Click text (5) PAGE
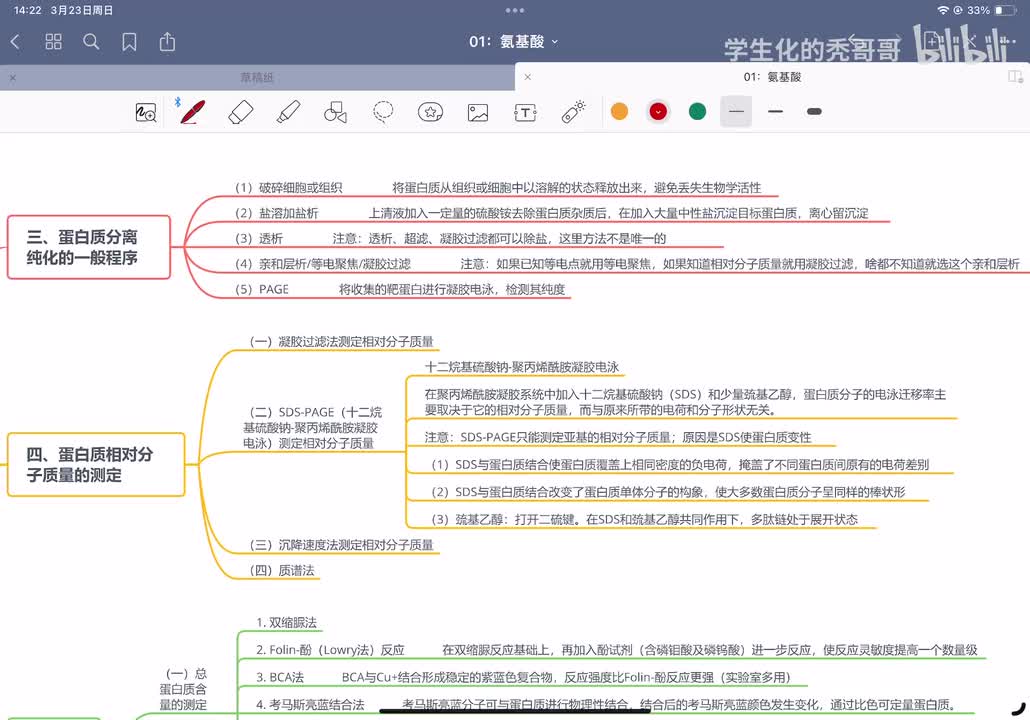This screenshot has width=1030, height=720. click(x=261, y=289)
